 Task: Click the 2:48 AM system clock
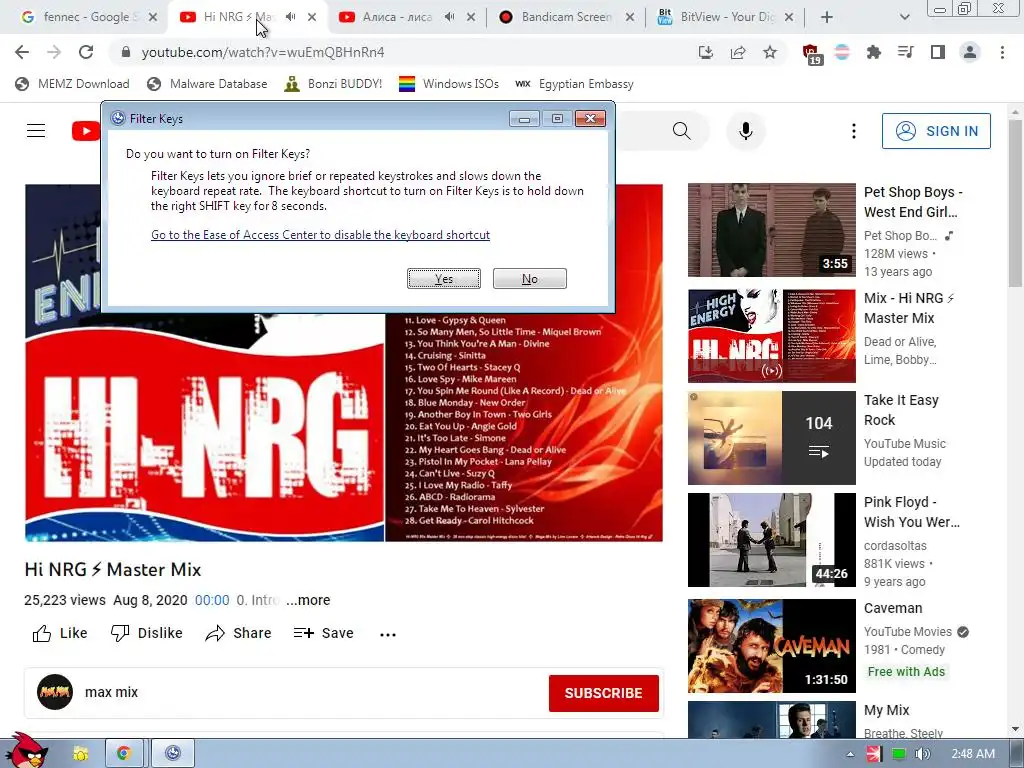point(973,754)
